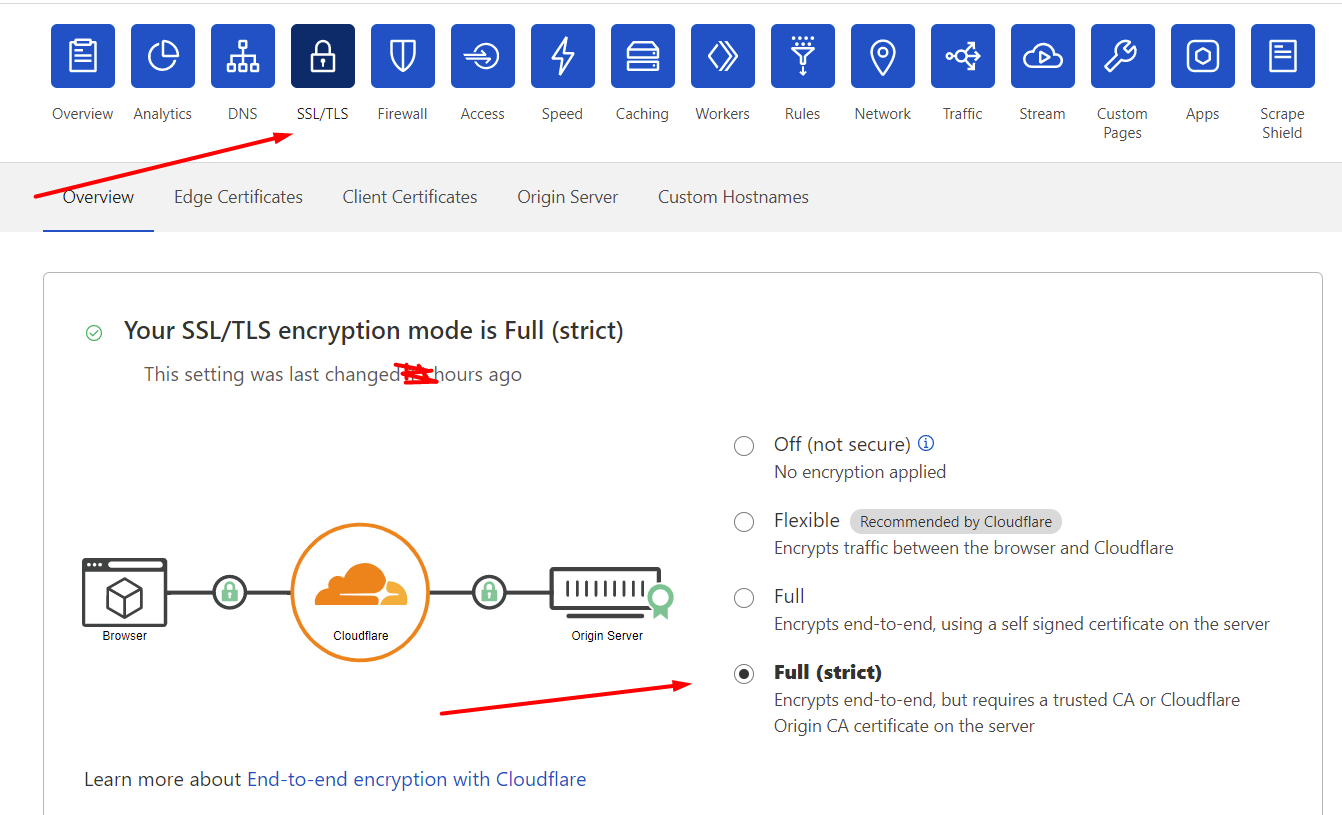Switch to the Overview sub-tab
The height and width of the screenshot is (815, 1342).
[x=98, y=197]
